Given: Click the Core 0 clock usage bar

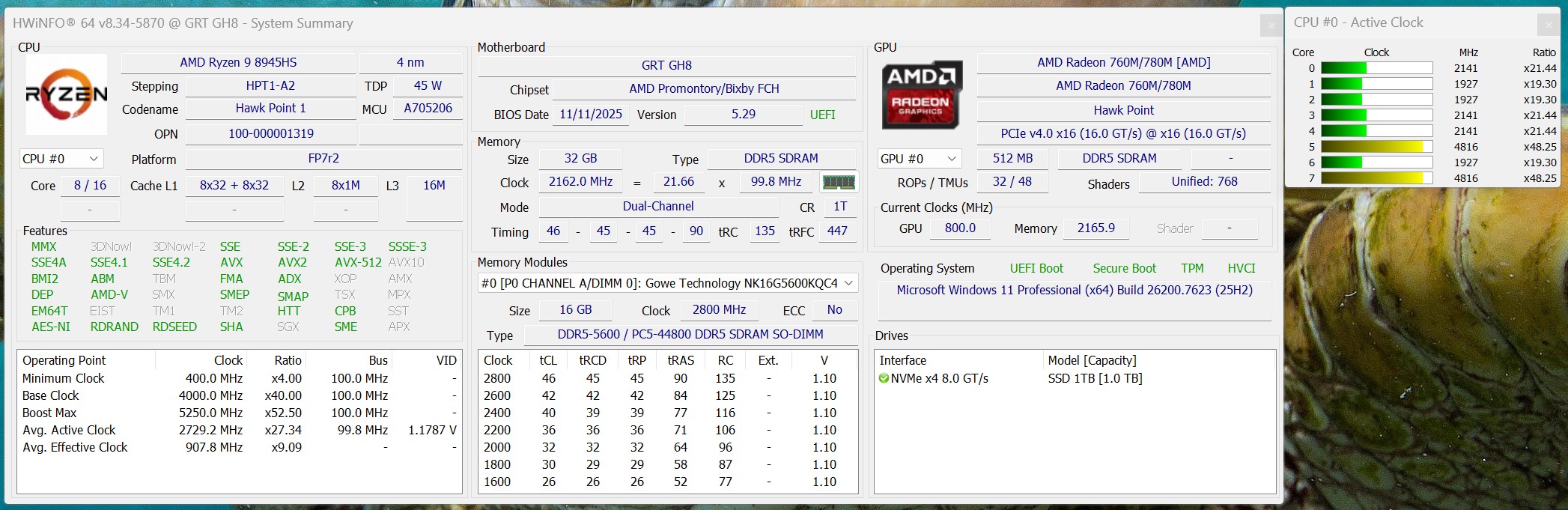Looking at the screenshot, I should [x=1376, y=68].
